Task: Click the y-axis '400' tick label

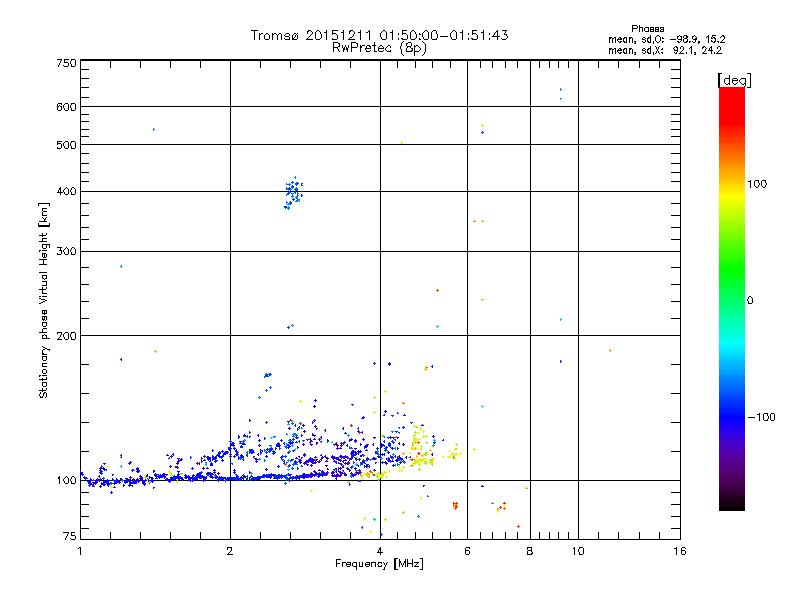Action: coord(66,191)
